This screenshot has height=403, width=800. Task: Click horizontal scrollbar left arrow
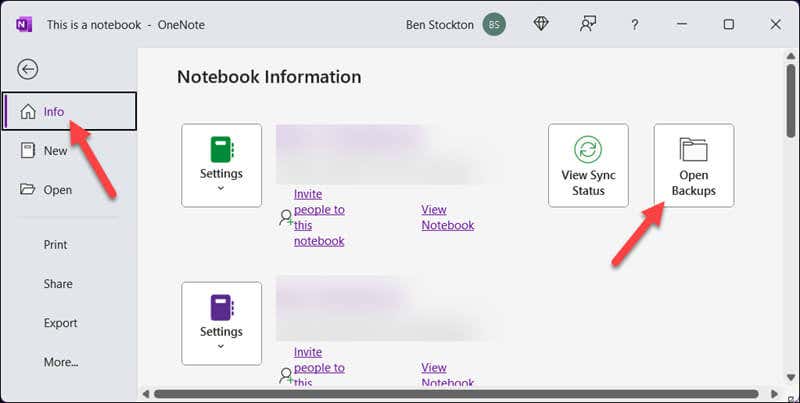145,394
